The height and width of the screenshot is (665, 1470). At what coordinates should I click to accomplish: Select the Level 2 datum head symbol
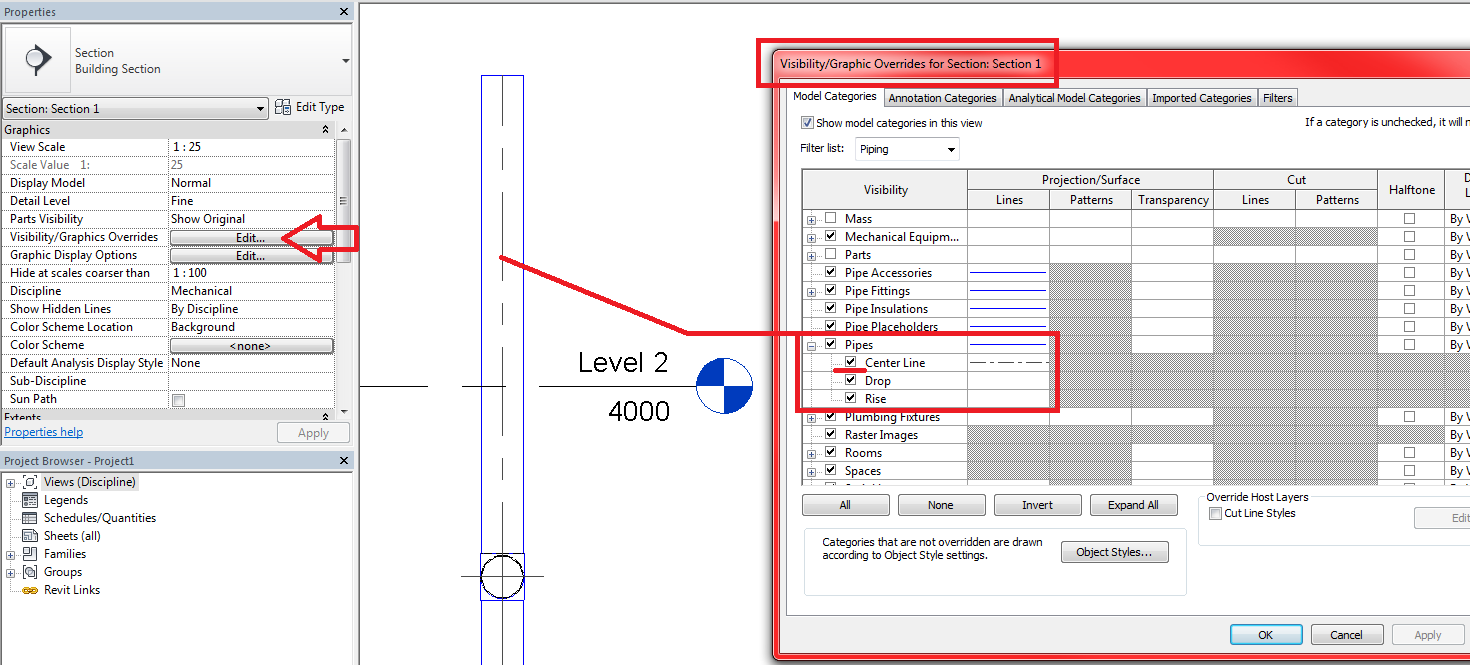pos(724,385)
